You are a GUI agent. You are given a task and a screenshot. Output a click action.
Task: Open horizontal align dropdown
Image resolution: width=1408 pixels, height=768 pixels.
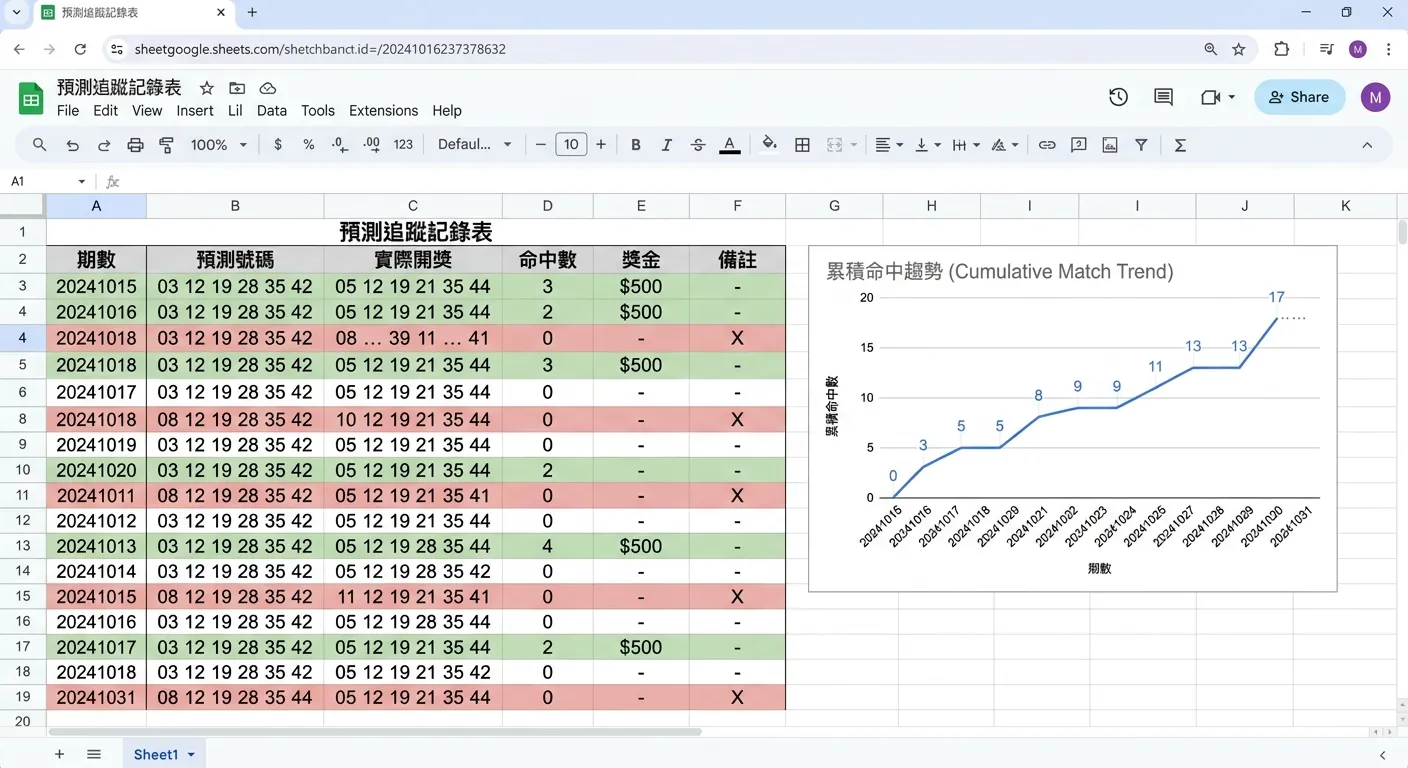pos(889,145)
